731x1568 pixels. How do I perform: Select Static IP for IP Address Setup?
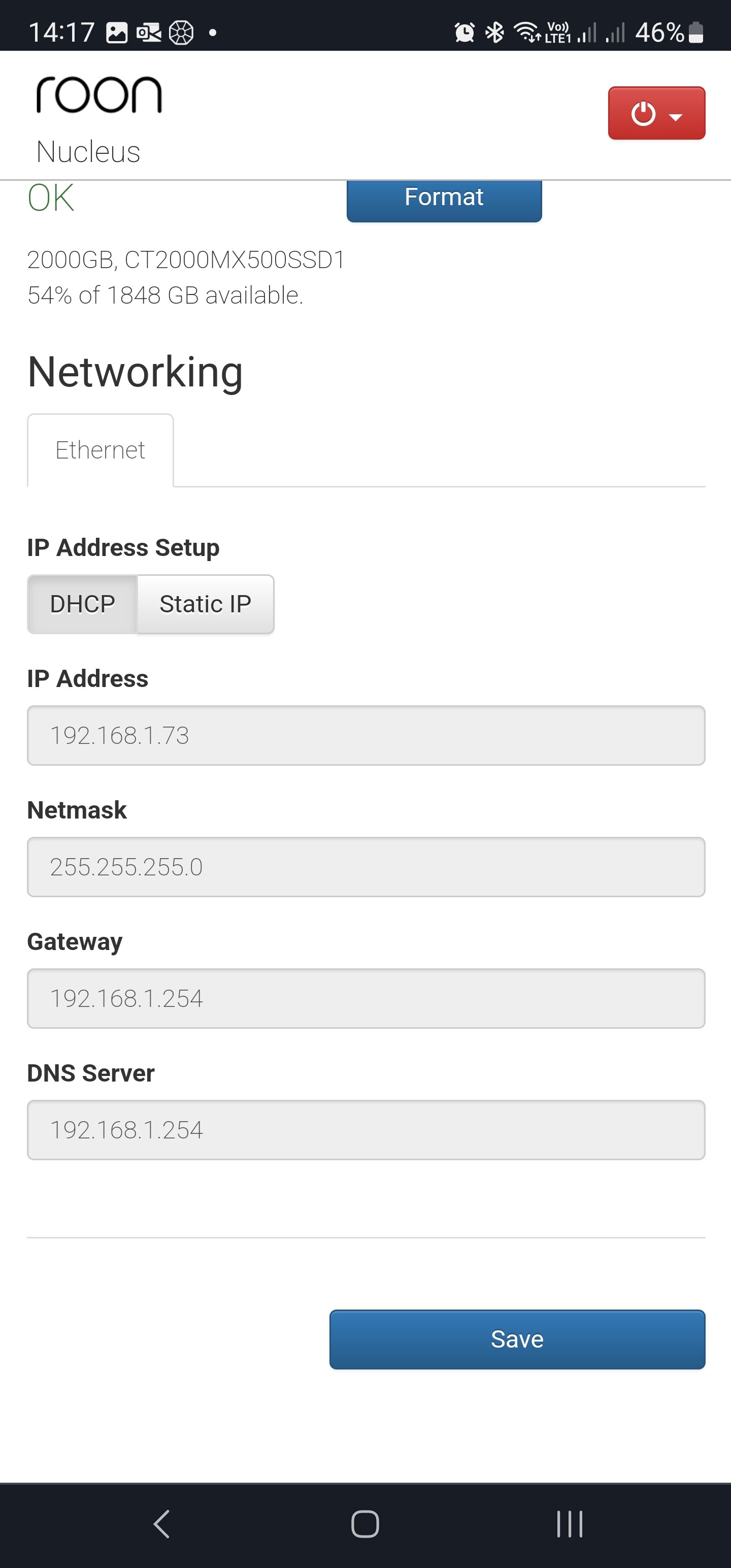point(205,603)
